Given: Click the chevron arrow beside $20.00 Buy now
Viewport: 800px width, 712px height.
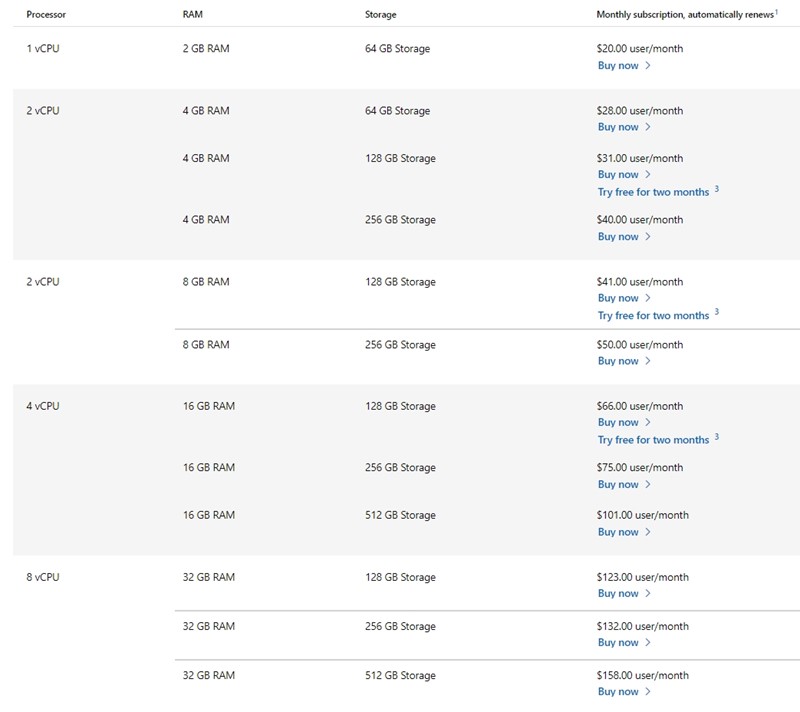Looking at the screenshot, I should (648, 66).
